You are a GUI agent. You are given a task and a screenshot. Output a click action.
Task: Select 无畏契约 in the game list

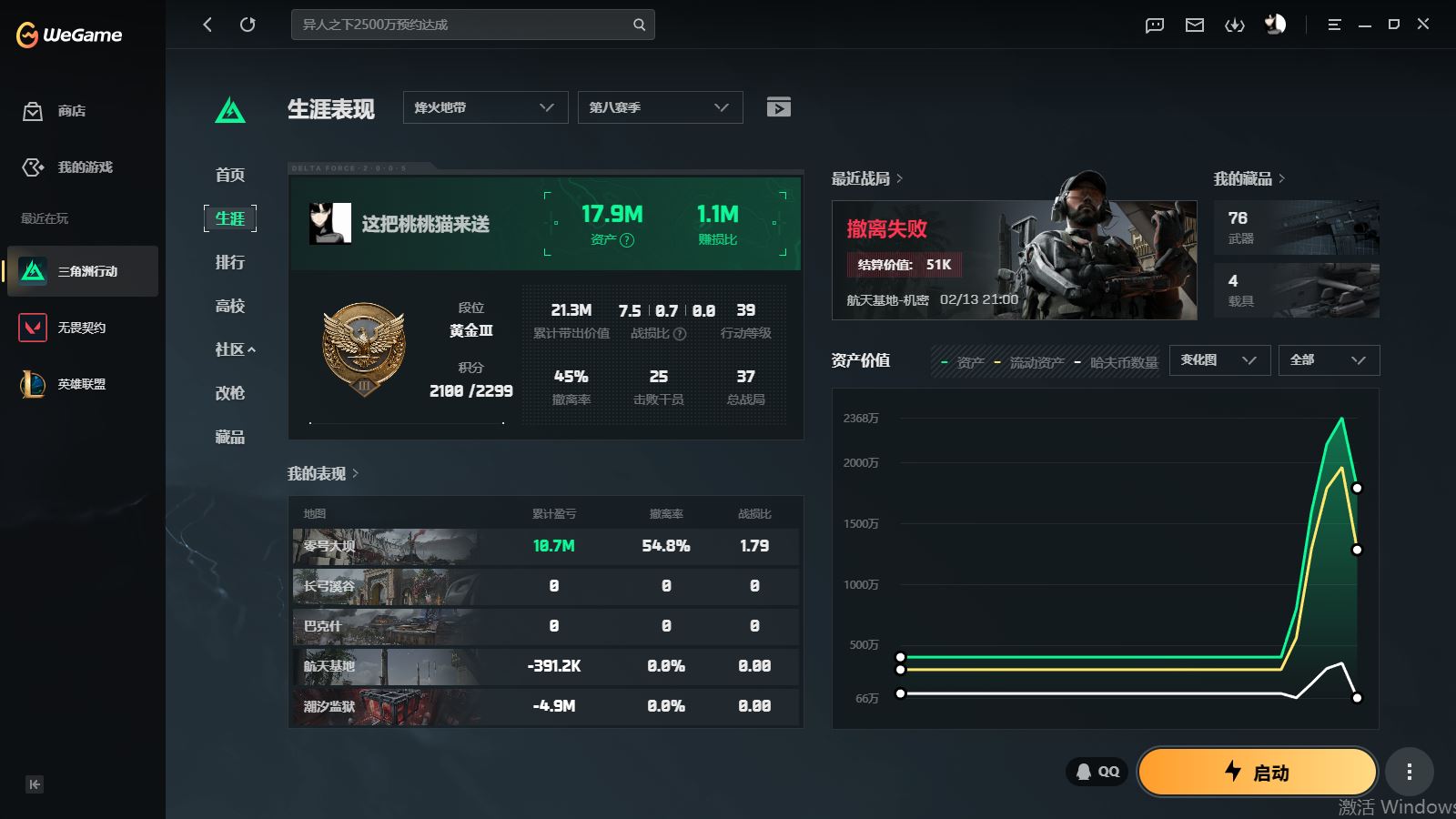pos(82,328)
